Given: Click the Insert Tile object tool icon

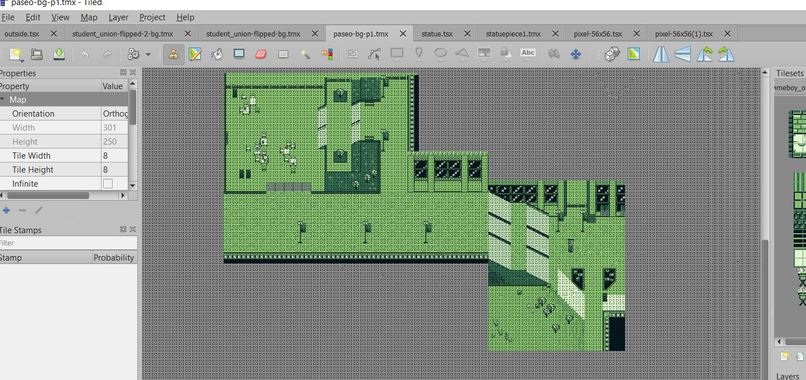Looking at the screenshot, I should (x=484, y=53).
